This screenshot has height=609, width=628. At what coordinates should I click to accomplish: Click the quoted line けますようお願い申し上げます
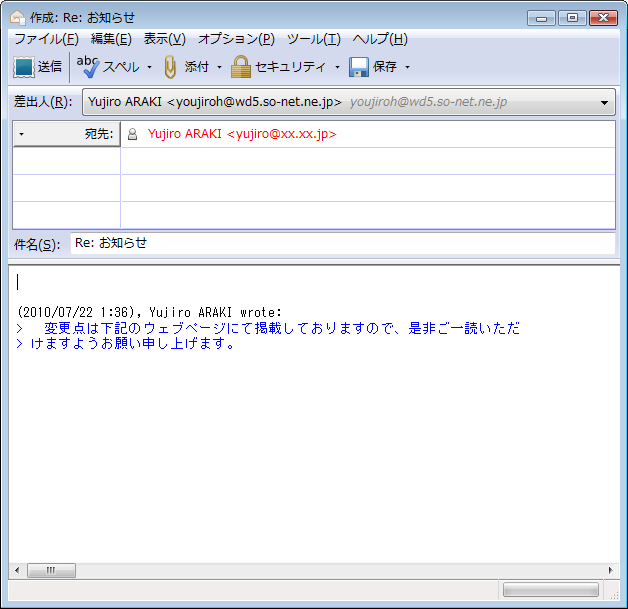[125, 344]
